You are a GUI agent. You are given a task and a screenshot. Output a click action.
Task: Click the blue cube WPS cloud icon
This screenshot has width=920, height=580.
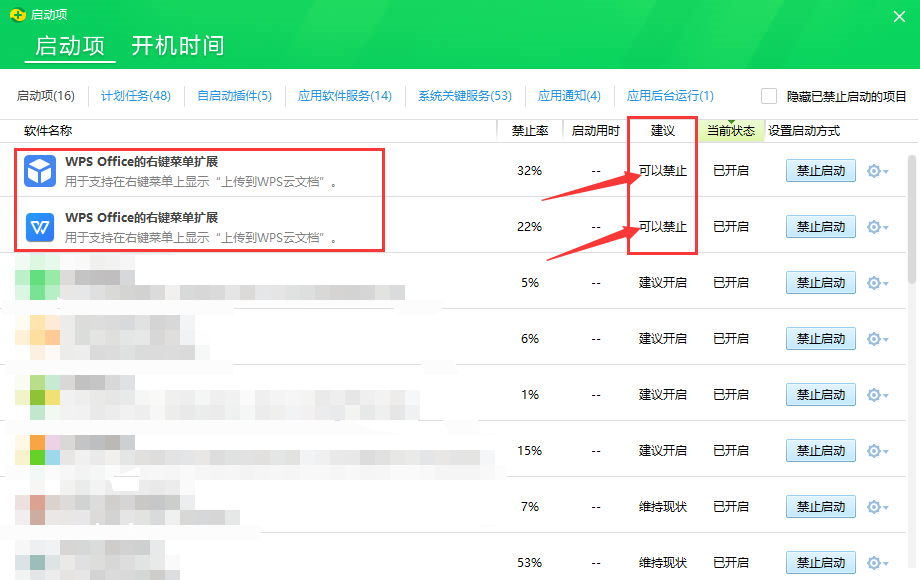(40, 171)
